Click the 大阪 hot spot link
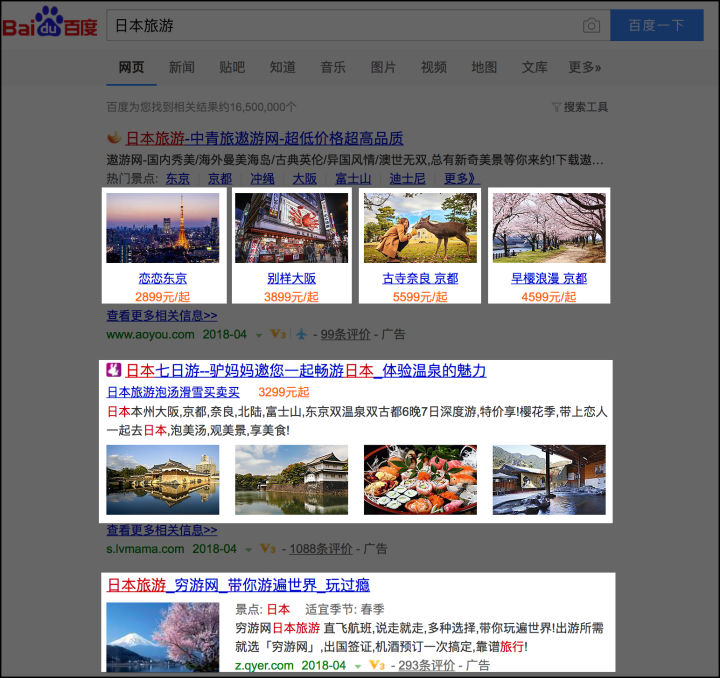Image resolution: width=720 pixels, height=678 pixels. [305, 178]
